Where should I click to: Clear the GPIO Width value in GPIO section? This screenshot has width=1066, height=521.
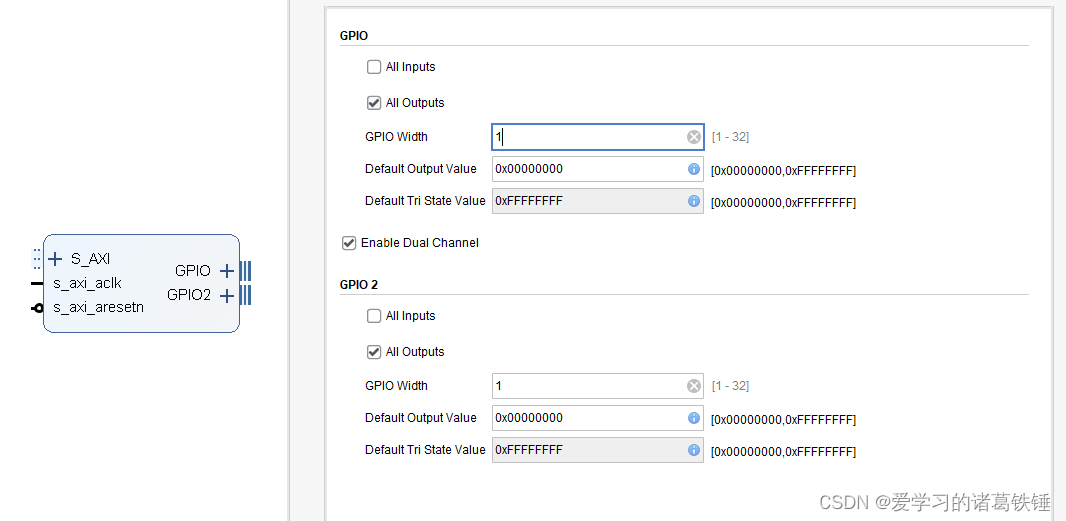[x=693, y=137]
